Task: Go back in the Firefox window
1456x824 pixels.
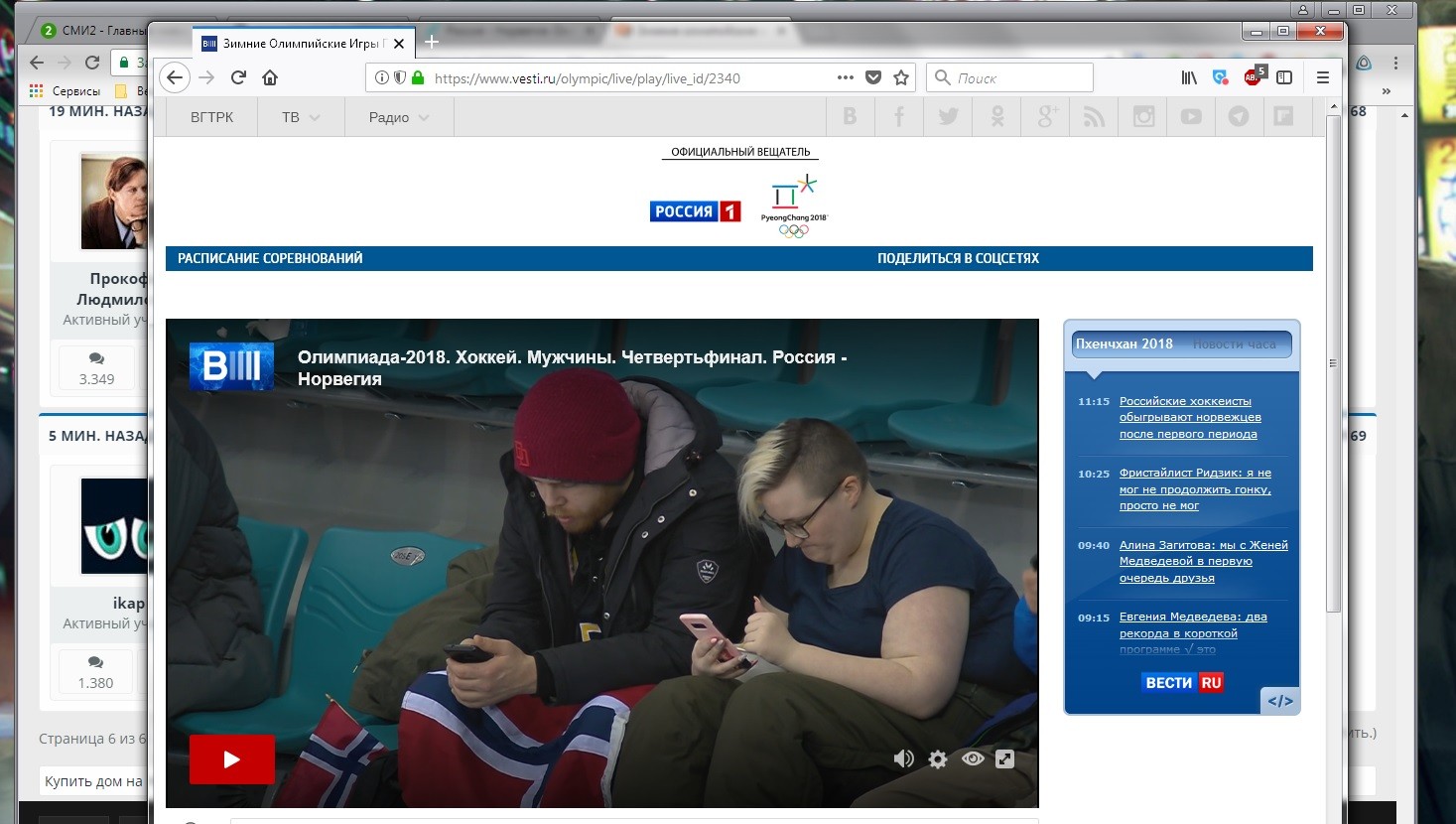Action: coord(175,77)
